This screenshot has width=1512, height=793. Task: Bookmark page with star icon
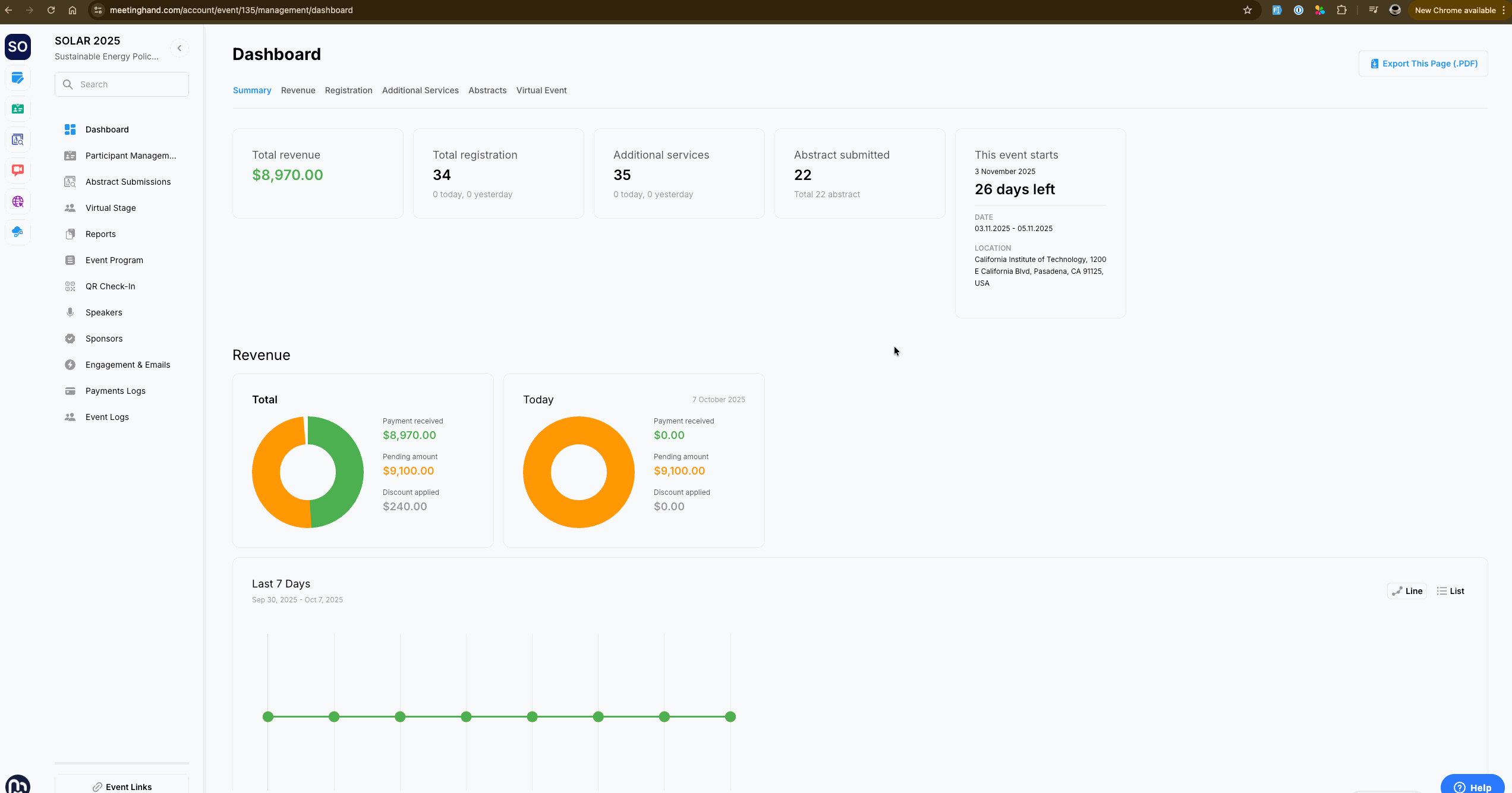[1248, 10]
